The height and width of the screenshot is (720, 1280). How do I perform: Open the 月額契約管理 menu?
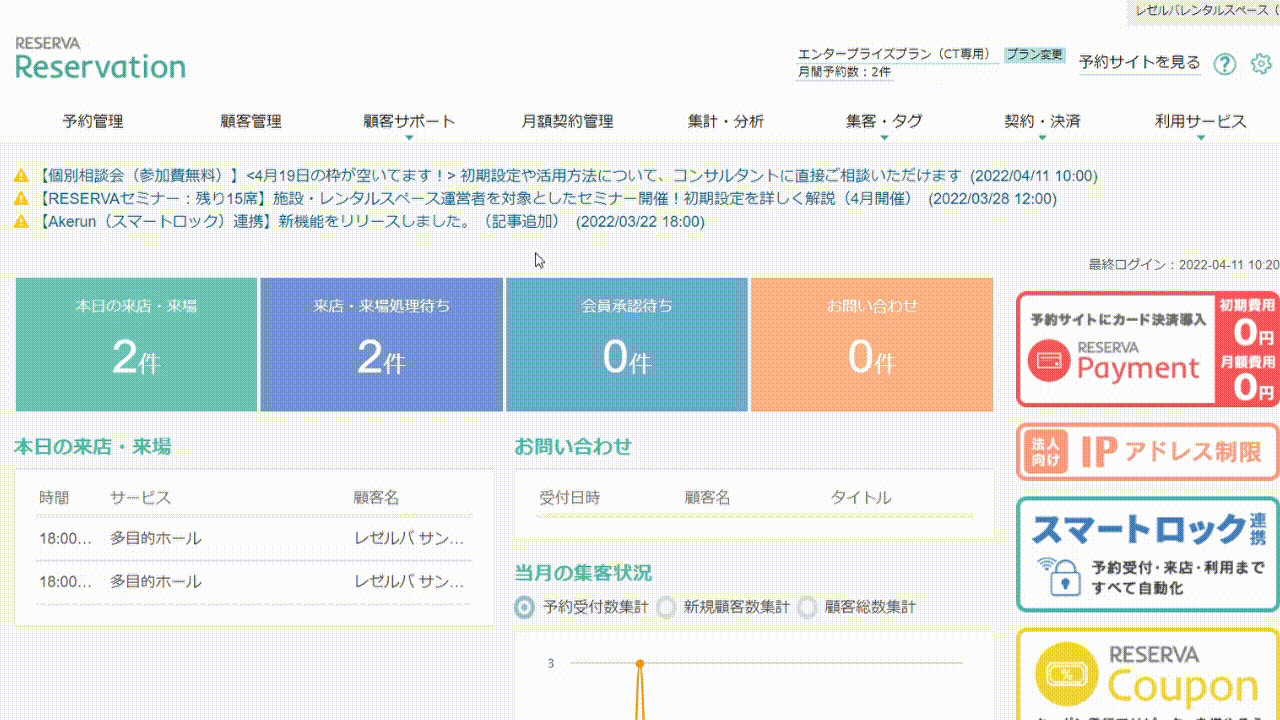567,122
